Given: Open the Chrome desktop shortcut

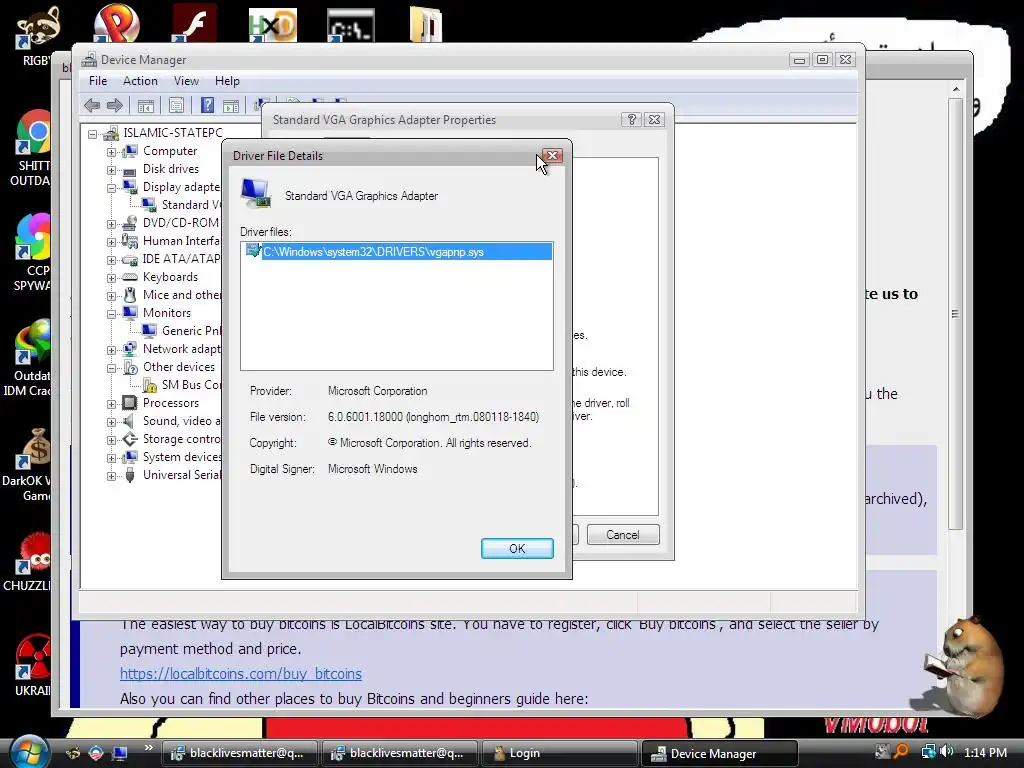Looking at the screenshot, I should pos(33,132).
